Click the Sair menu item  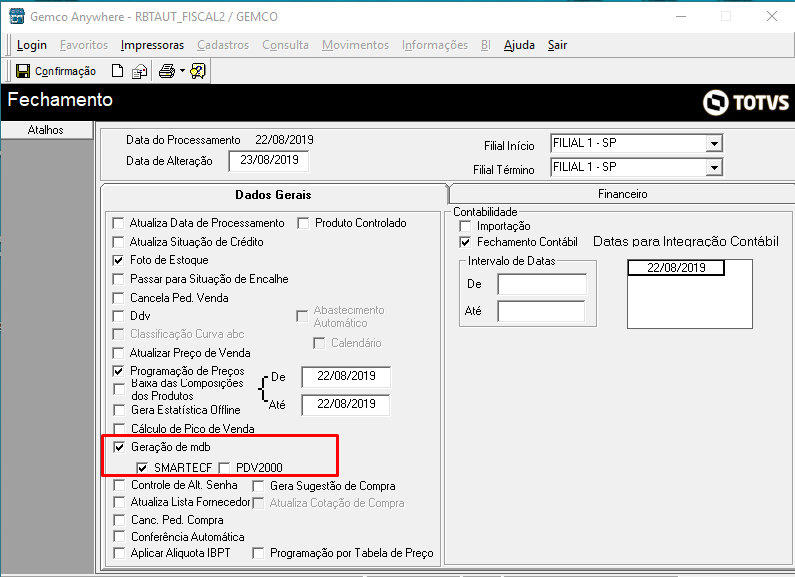tap(557, 45)
